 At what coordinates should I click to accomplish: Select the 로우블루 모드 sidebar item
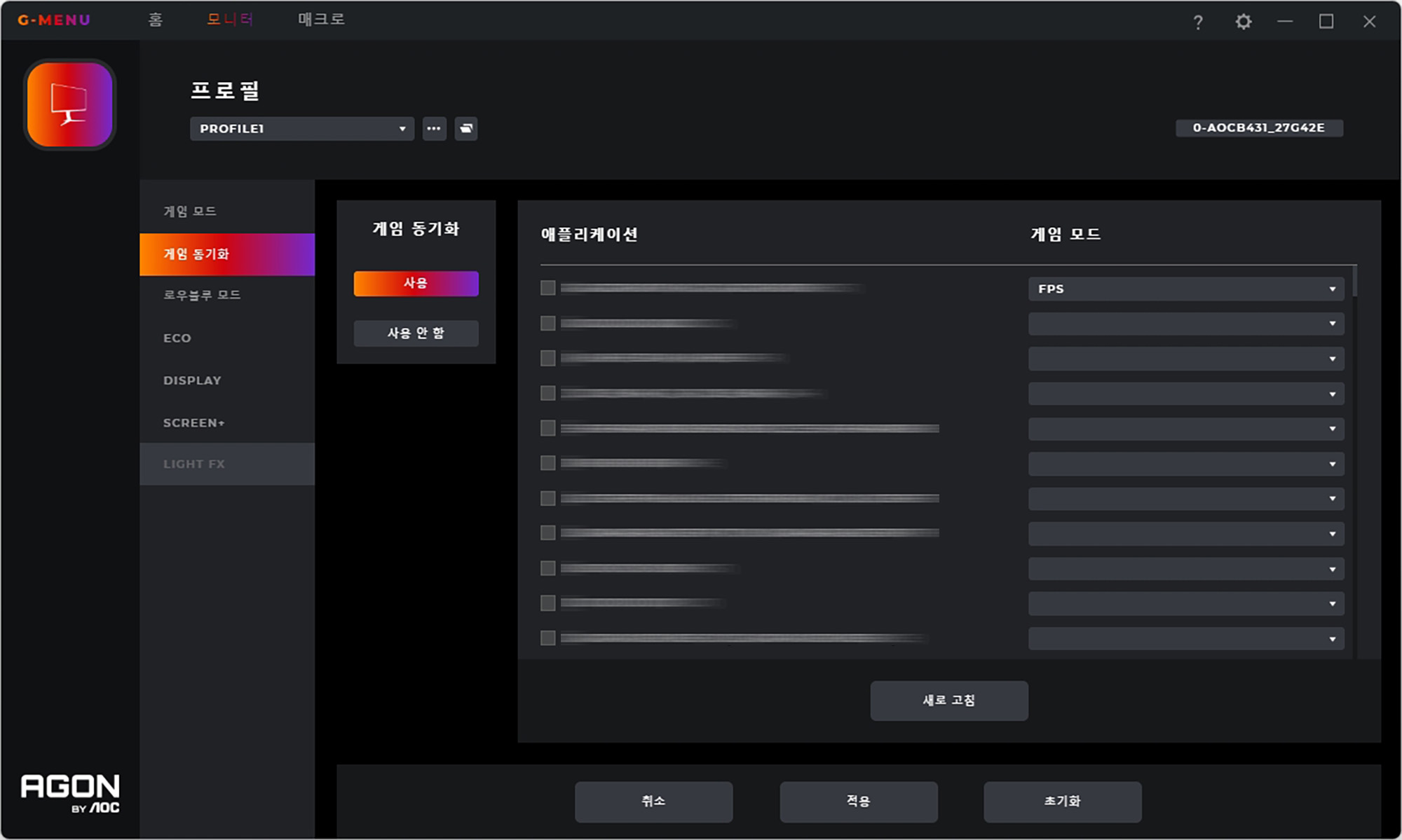click(202, 295)
